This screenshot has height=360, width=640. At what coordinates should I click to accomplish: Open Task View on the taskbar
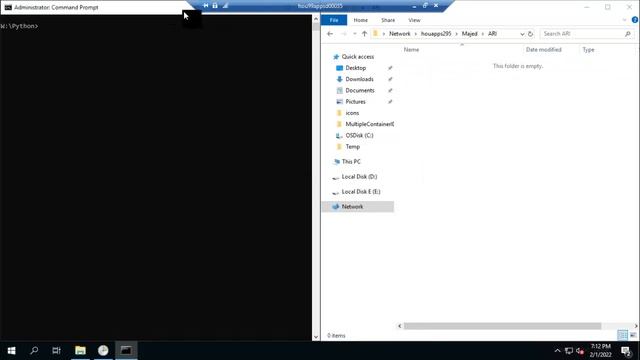click(56, 350)
